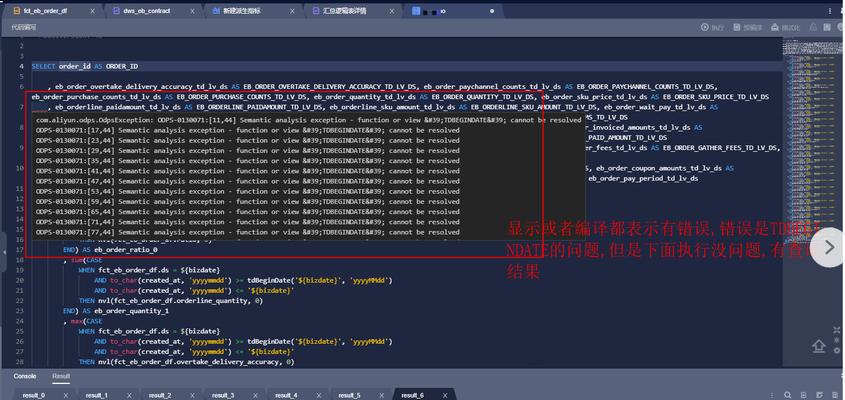Open the tab bar more-options menu
The image size is (845, 400).
(x=829, y=11)
